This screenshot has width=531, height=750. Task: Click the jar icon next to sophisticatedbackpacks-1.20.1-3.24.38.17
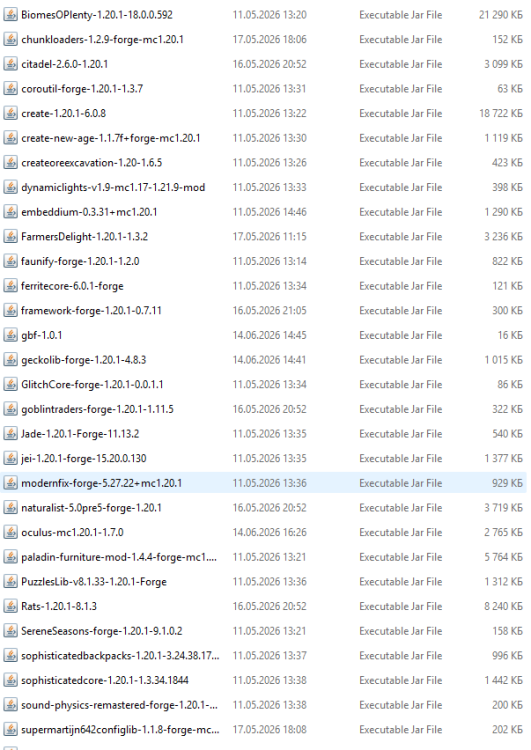pyautogui.click(x=11, y=655)
